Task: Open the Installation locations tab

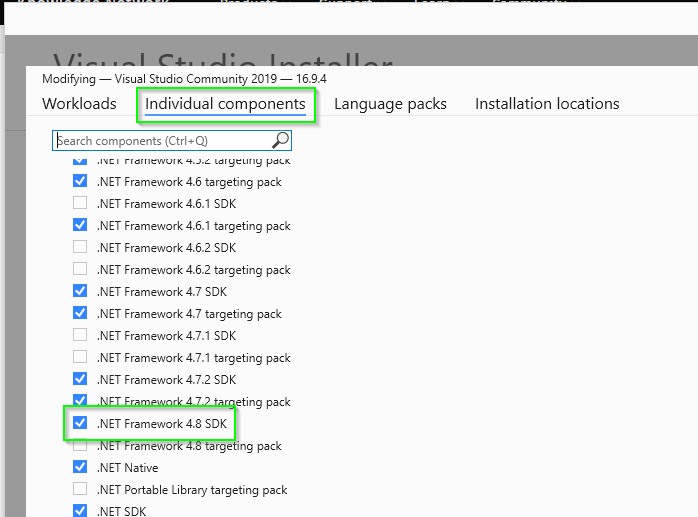Action: point(547,104)
